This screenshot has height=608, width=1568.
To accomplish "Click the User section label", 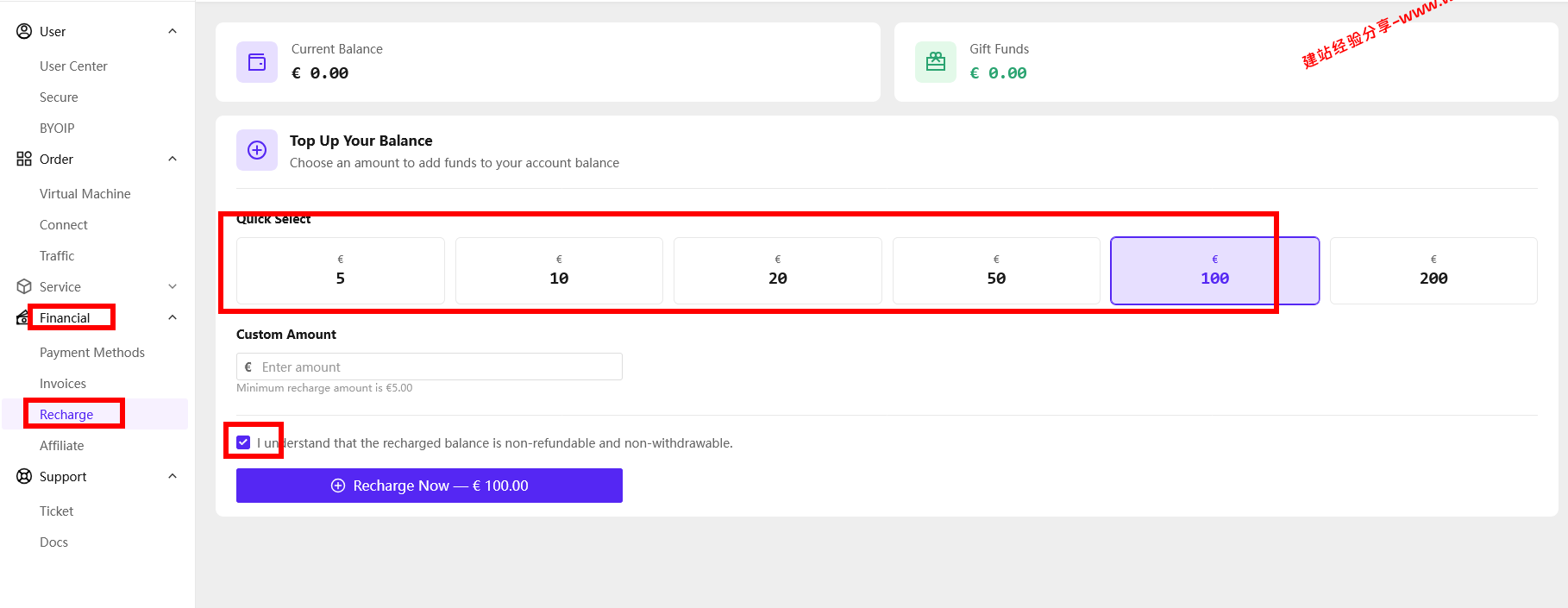I will click(x=53, y=32).
